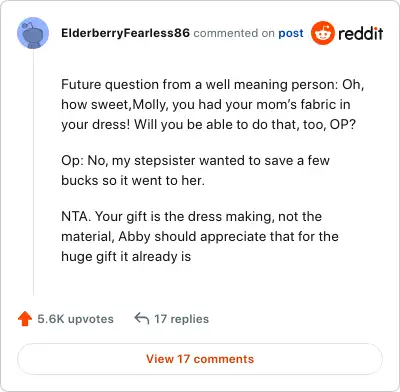
Task: Open the 17 replies label
Action: point(181,319)
